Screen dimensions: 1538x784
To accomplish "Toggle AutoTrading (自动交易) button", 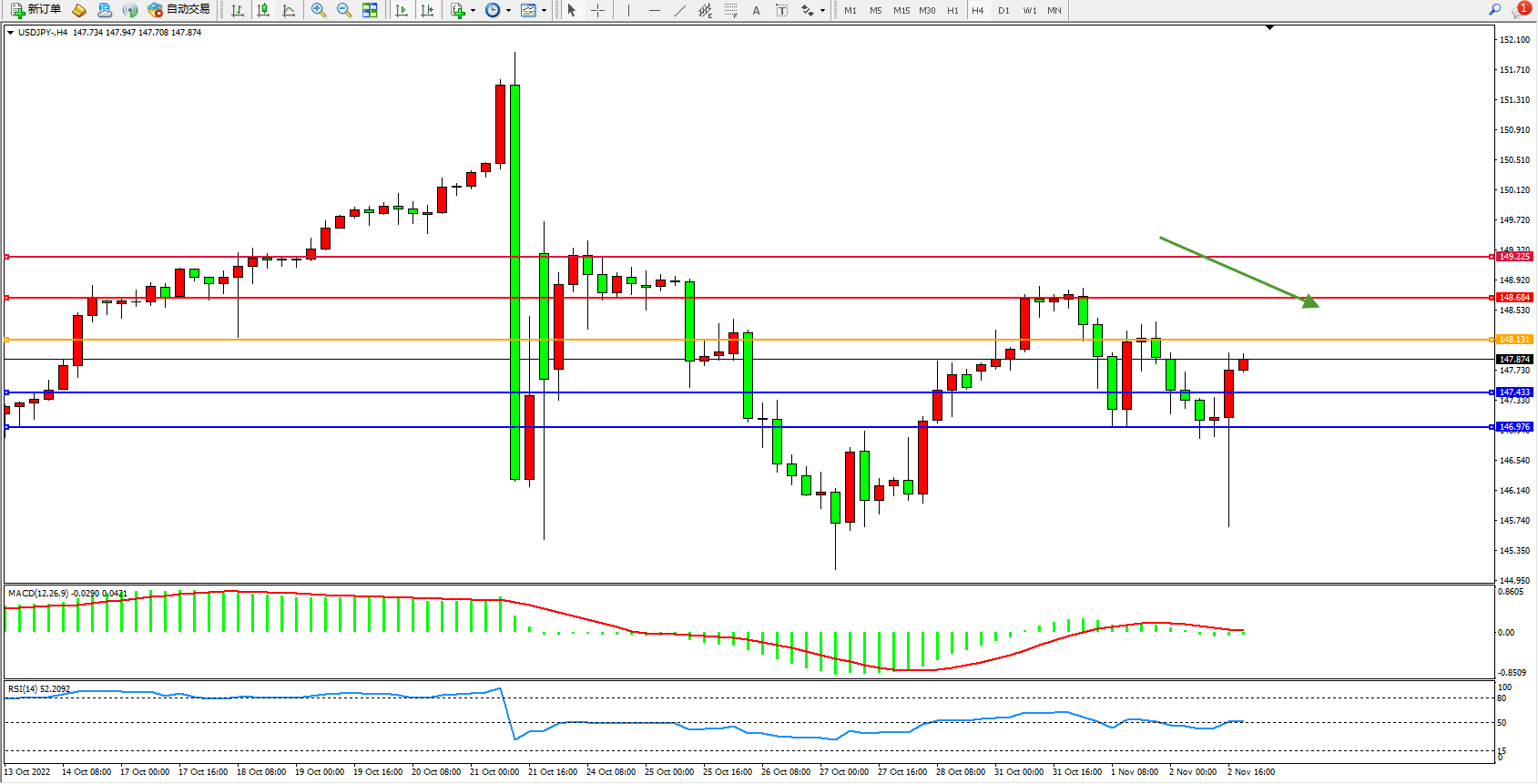I will pos(179,10).
